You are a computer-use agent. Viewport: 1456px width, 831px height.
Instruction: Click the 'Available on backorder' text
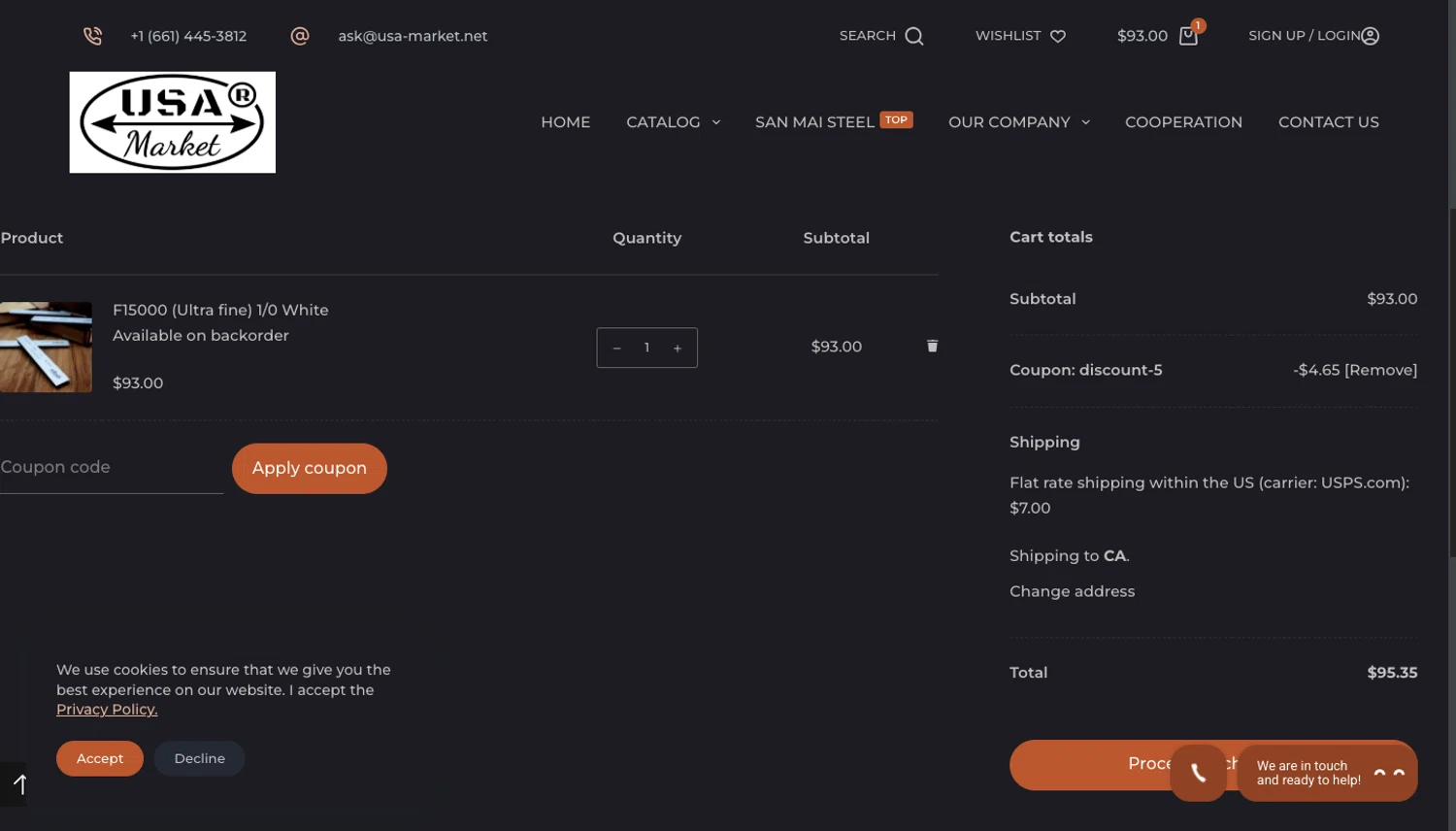[201, 335]
